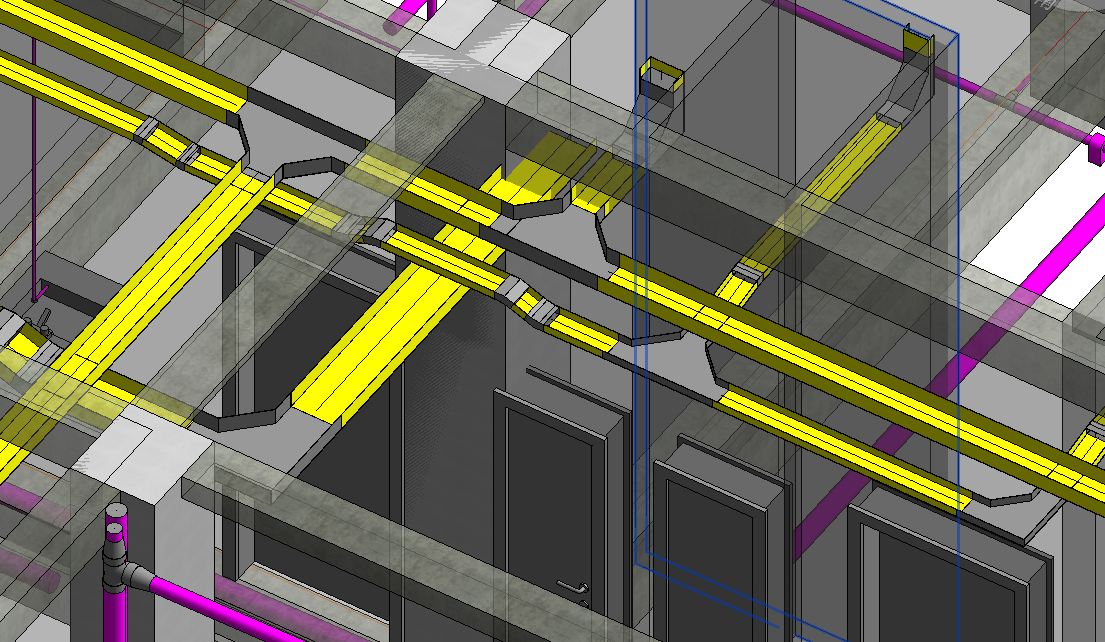Click the blue selection box's left edge

636,300
